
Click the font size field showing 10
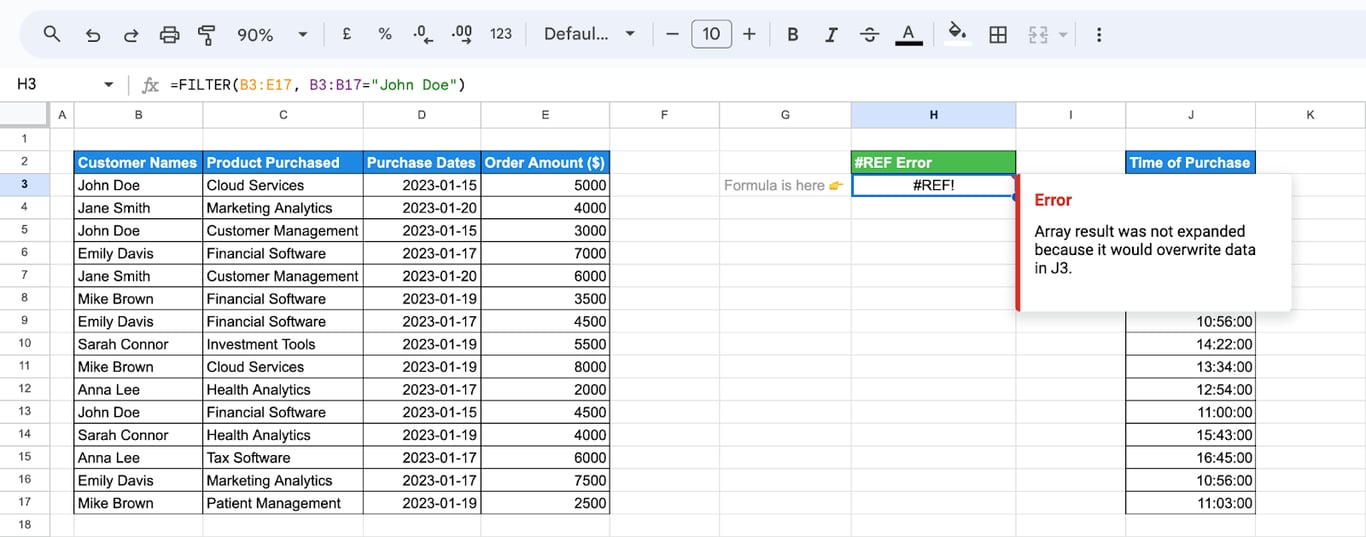pos(711,34)
